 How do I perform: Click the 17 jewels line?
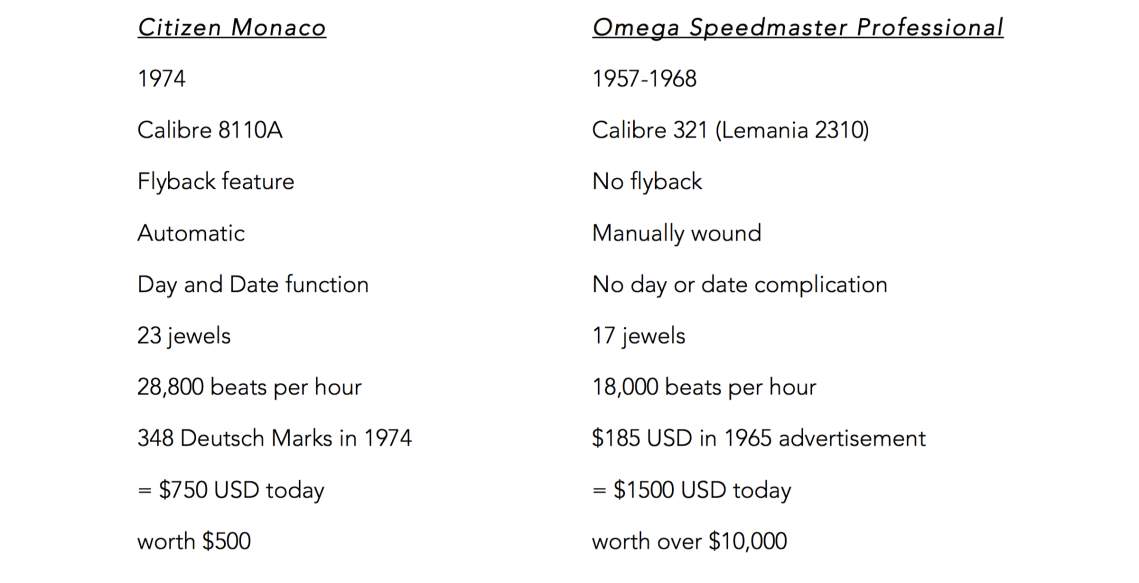pyautogui.click(x=638, y=336)
